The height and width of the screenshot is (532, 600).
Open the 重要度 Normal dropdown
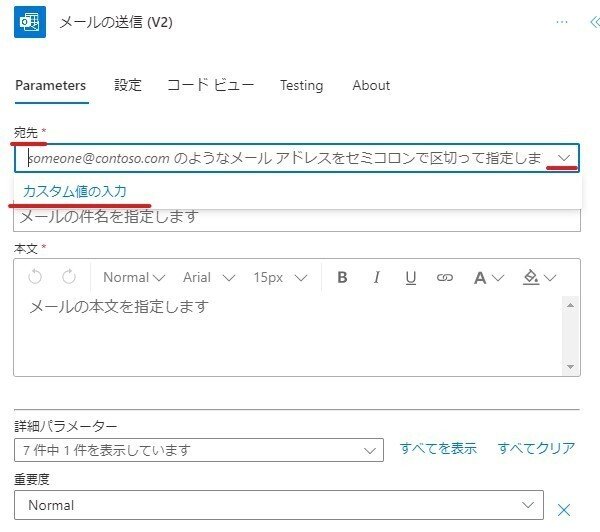(279, 505)
